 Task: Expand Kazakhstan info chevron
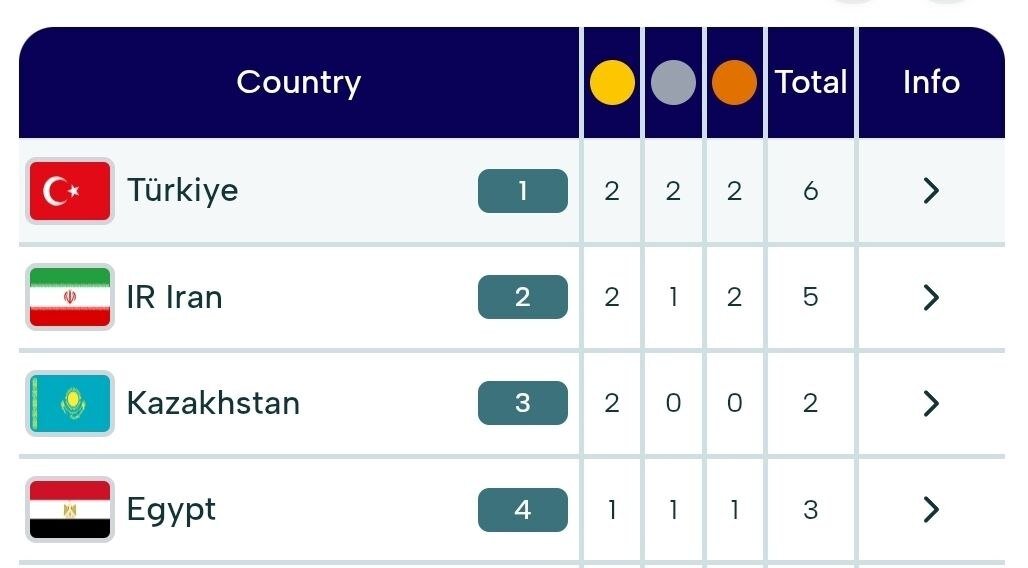tap(931, 403)
